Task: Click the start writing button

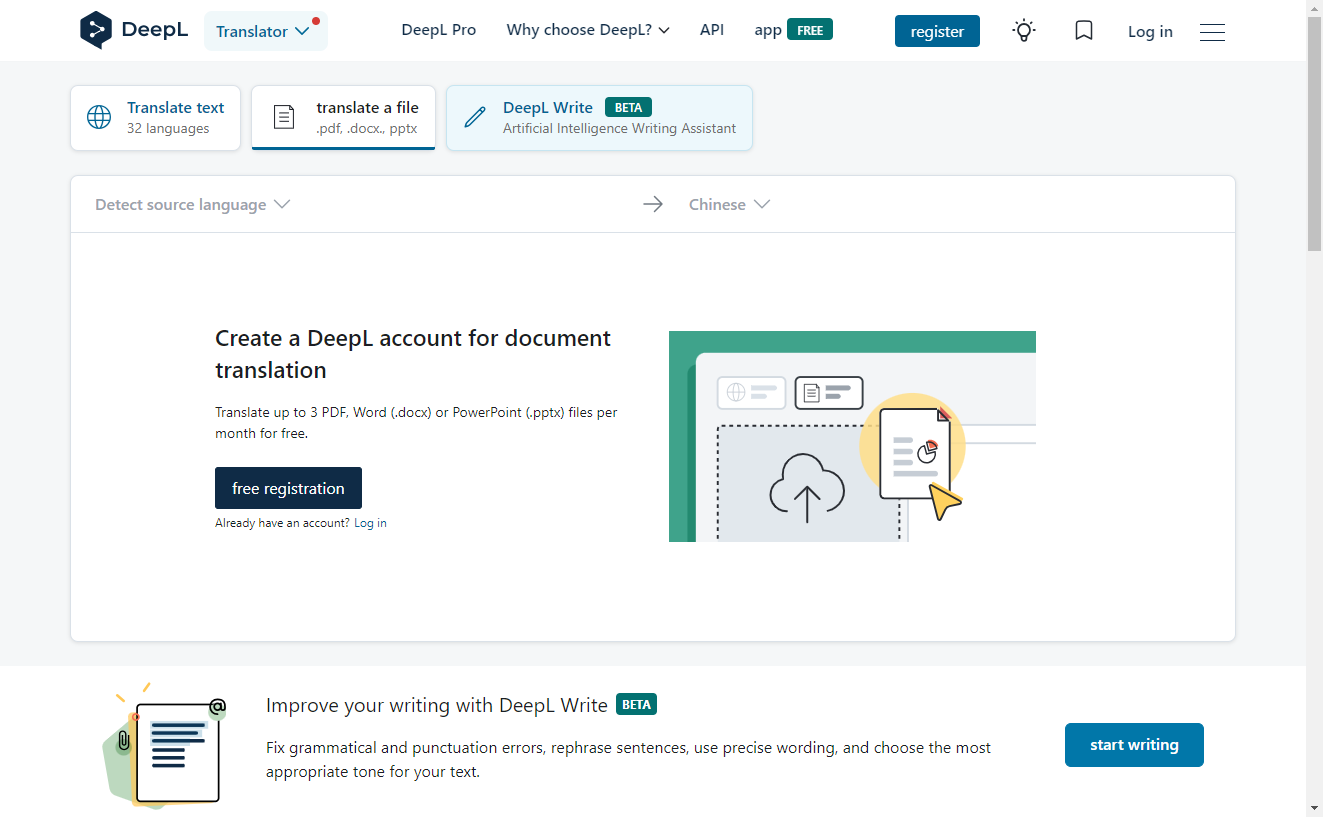Action: click(1134, 745)
